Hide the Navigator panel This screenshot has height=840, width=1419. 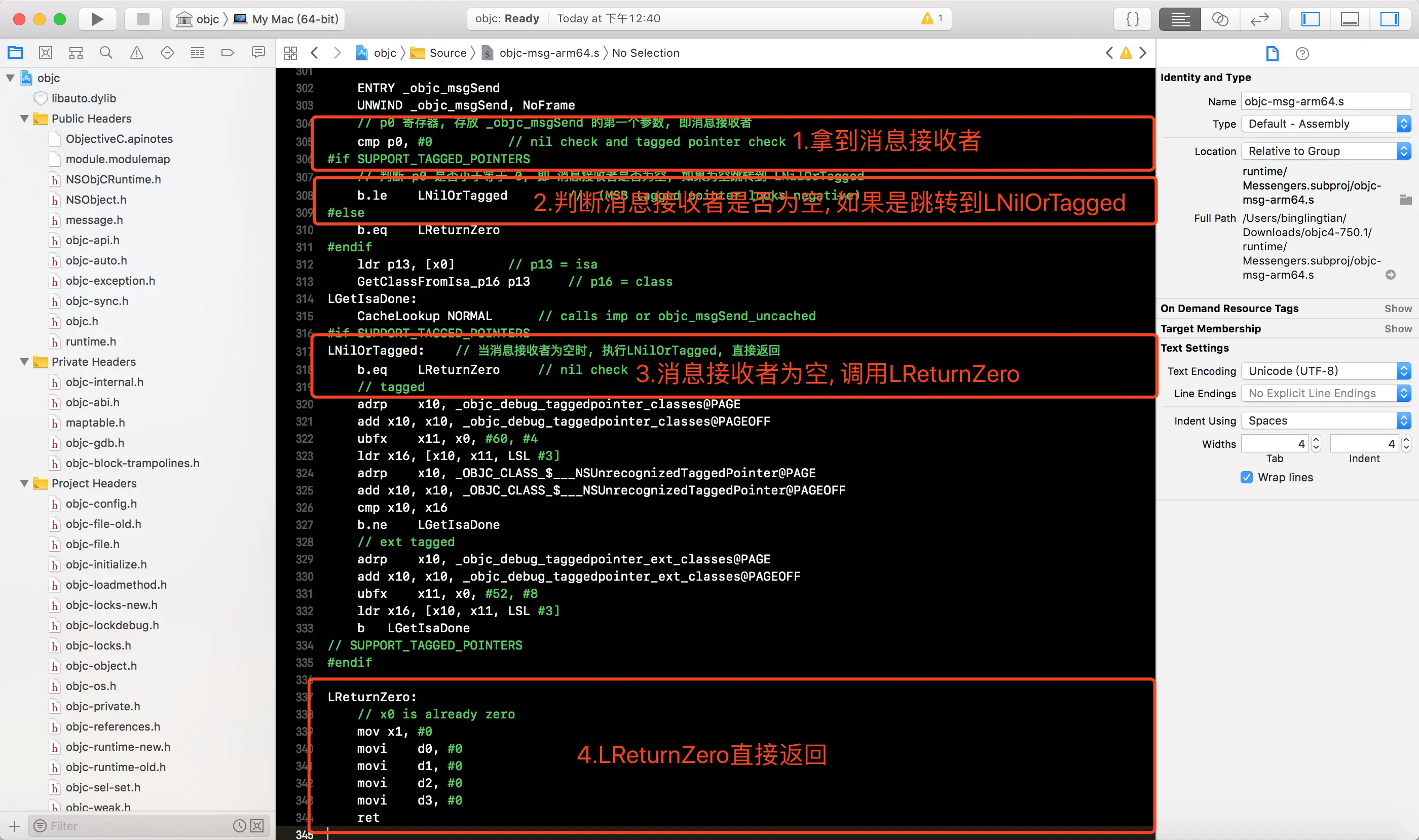1310,19
